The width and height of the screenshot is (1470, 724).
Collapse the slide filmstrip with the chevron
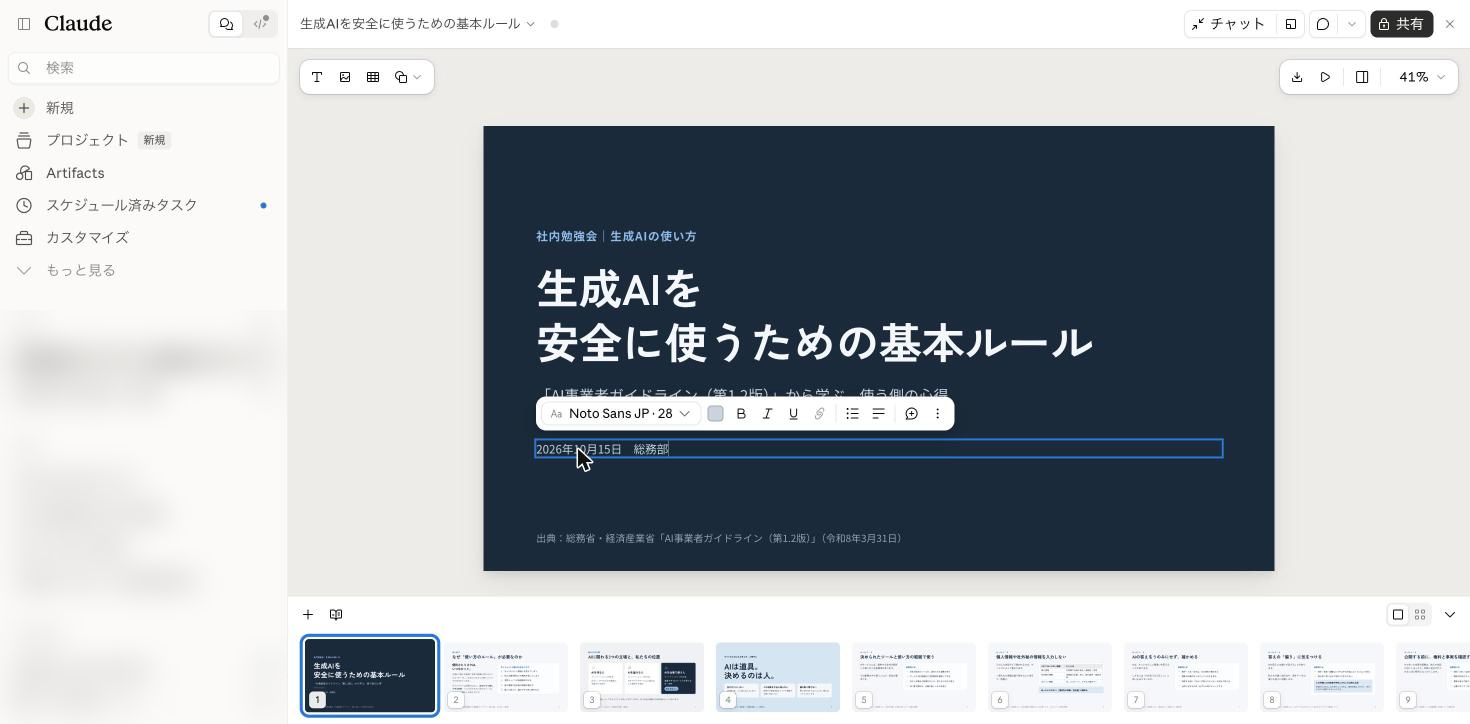(1450, 615)
